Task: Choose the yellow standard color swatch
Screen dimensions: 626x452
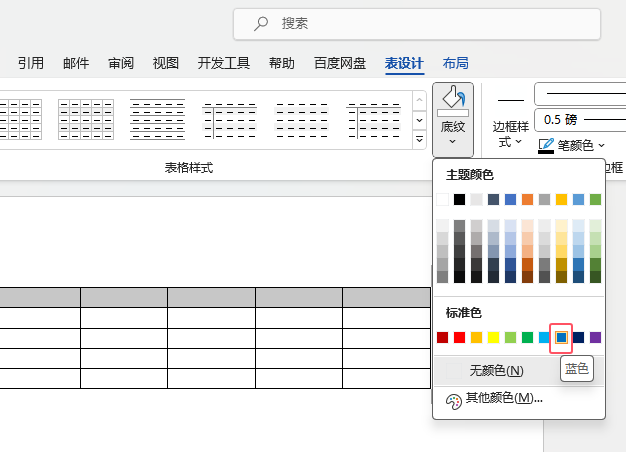Action: coord(493,337)
